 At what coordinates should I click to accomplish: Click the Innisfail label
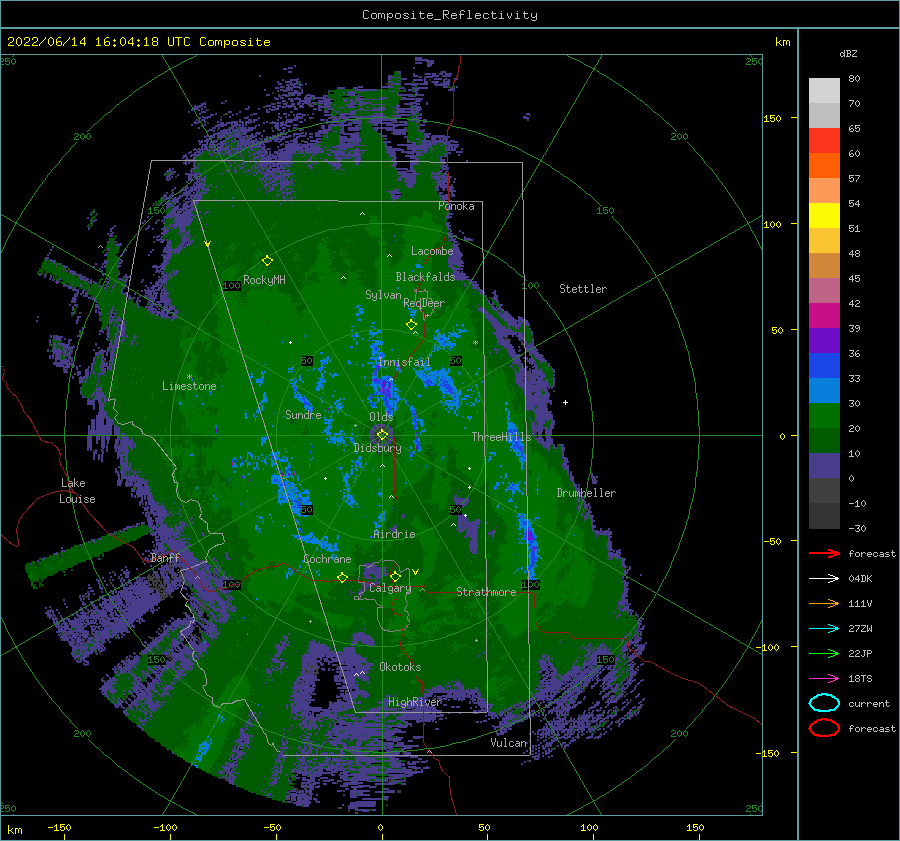404,362
